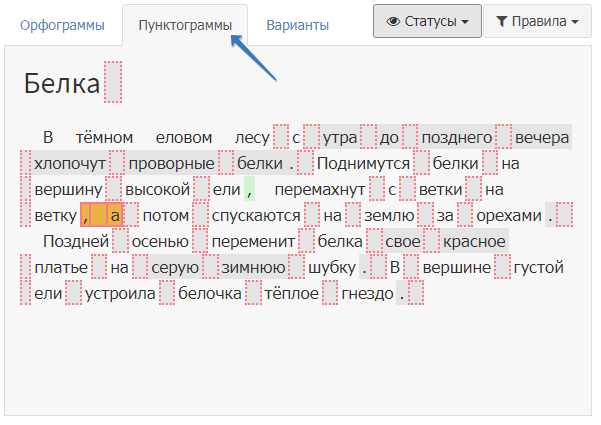Click the word 'спускаются'
Image resolution: width=601 pixels, height=425 pixels.
256,215
